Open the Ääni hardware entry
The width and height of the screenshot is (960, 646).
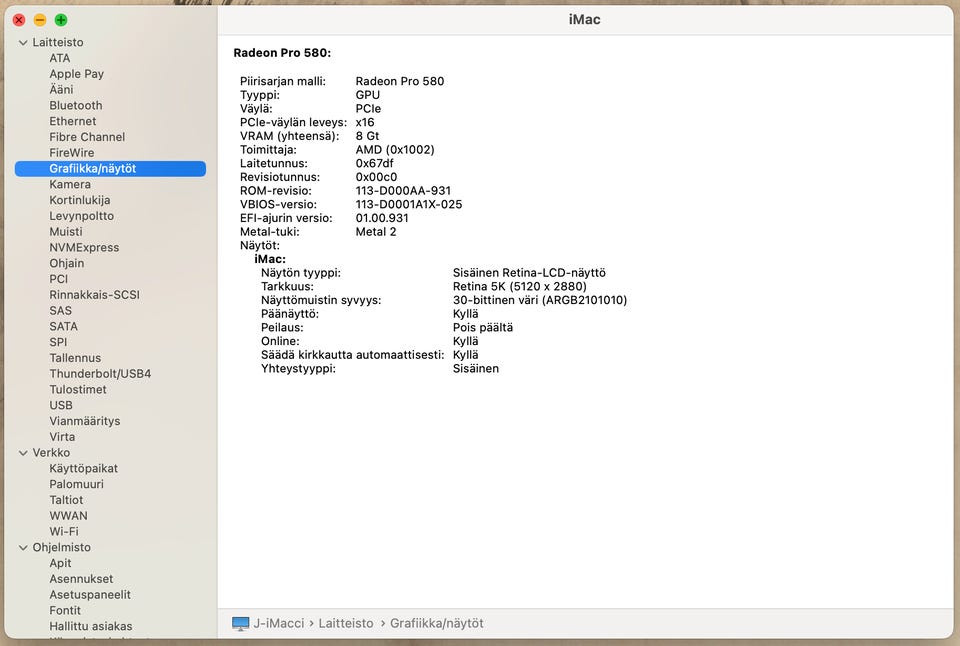tap(61, 89)
